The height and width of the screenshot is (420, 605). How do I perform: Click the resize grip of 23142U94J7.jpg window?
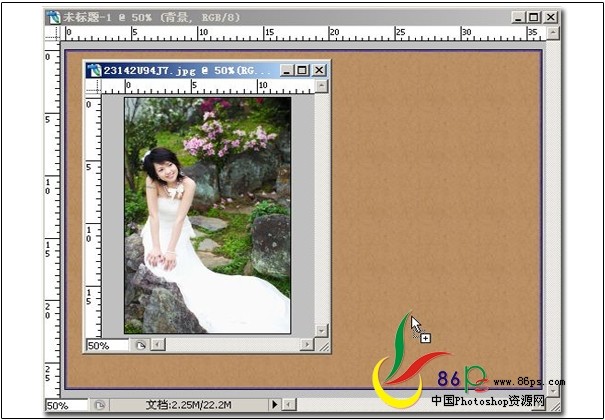[324, 346]
